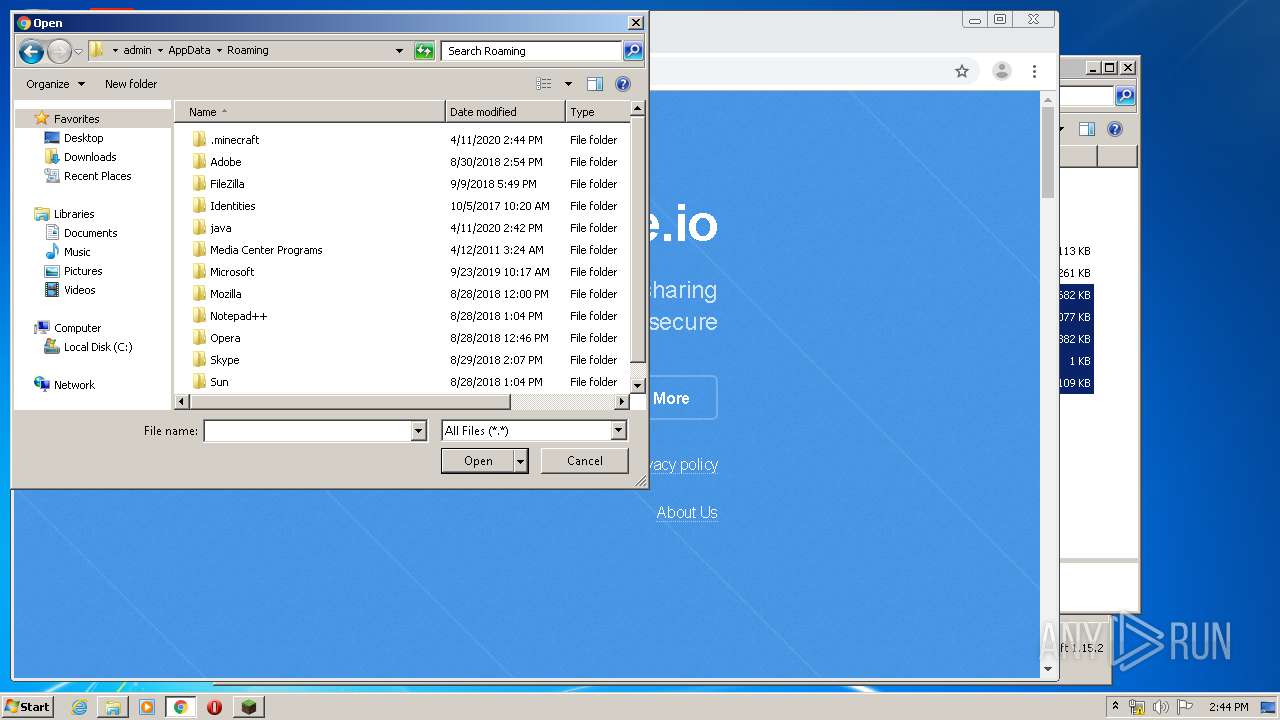1280x720 pixels.
Task: Create a New folder
Action: click(x=131, y=84)
